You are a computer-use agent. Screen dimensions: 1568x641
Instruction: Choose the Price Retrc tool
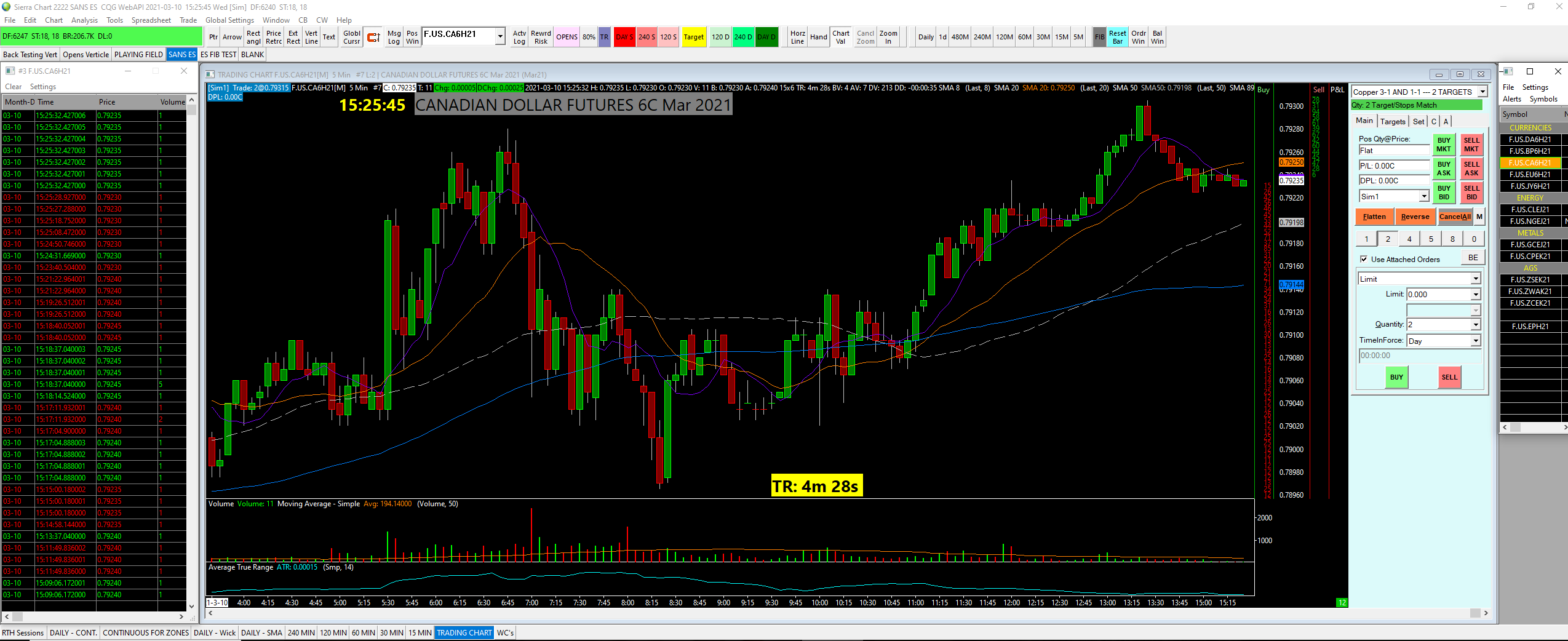coord(274,37)
